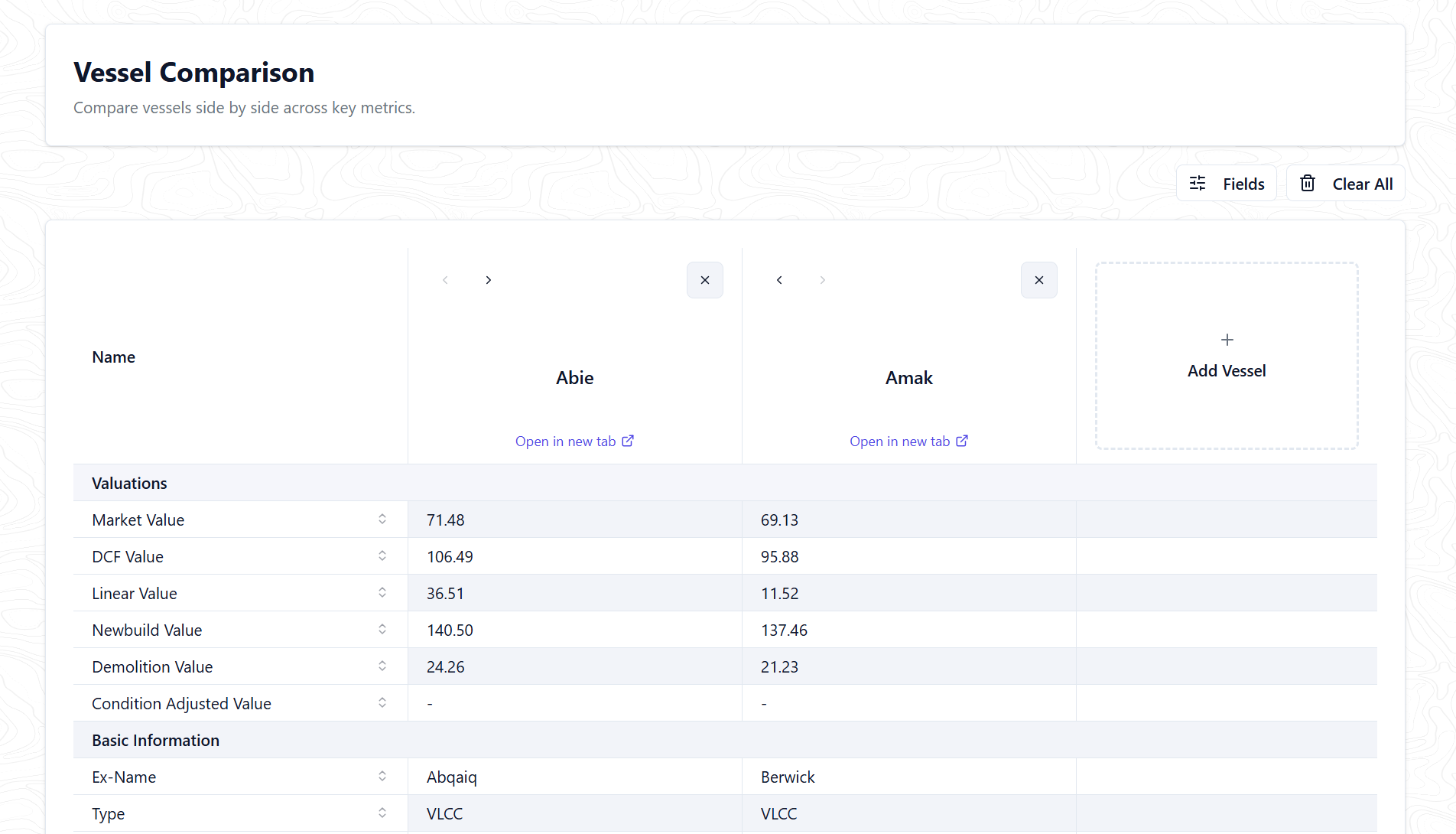
Task: Click disabled right chevron in Amak column
Action: click(823, 280)
